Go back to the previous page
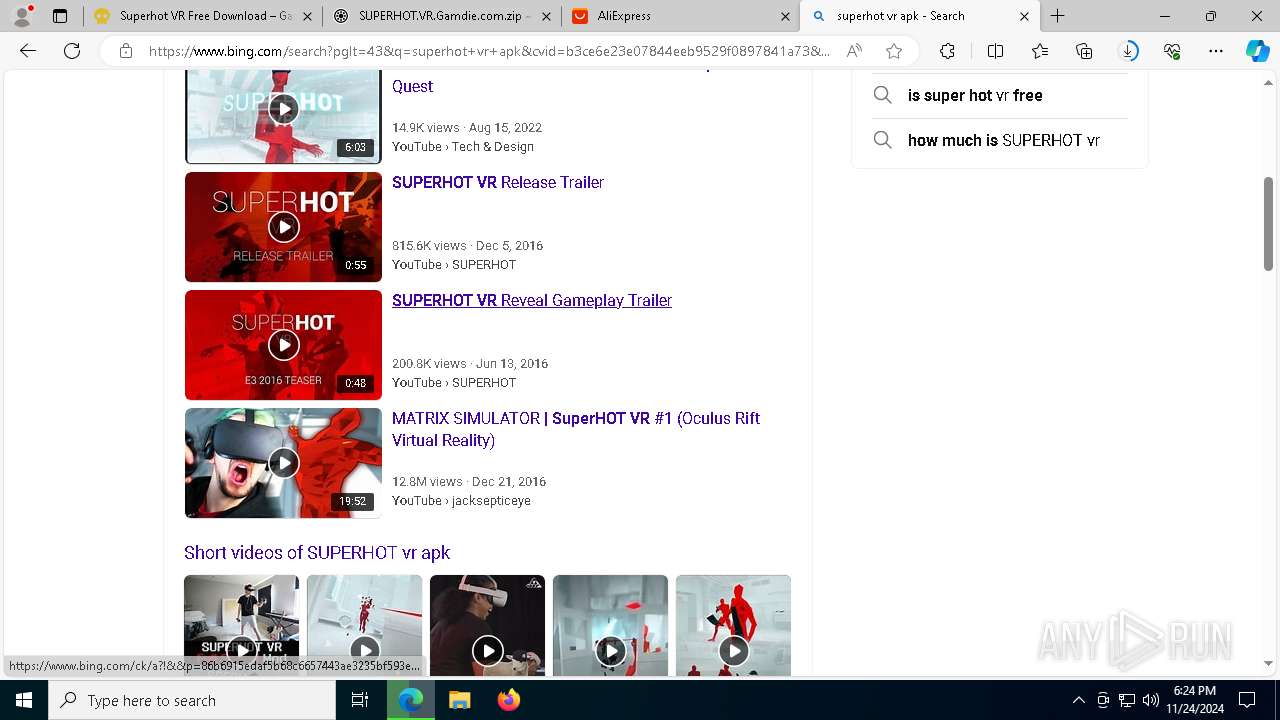Image resolution: width=1280 pixels, height=720 pixels. point(28,51)
